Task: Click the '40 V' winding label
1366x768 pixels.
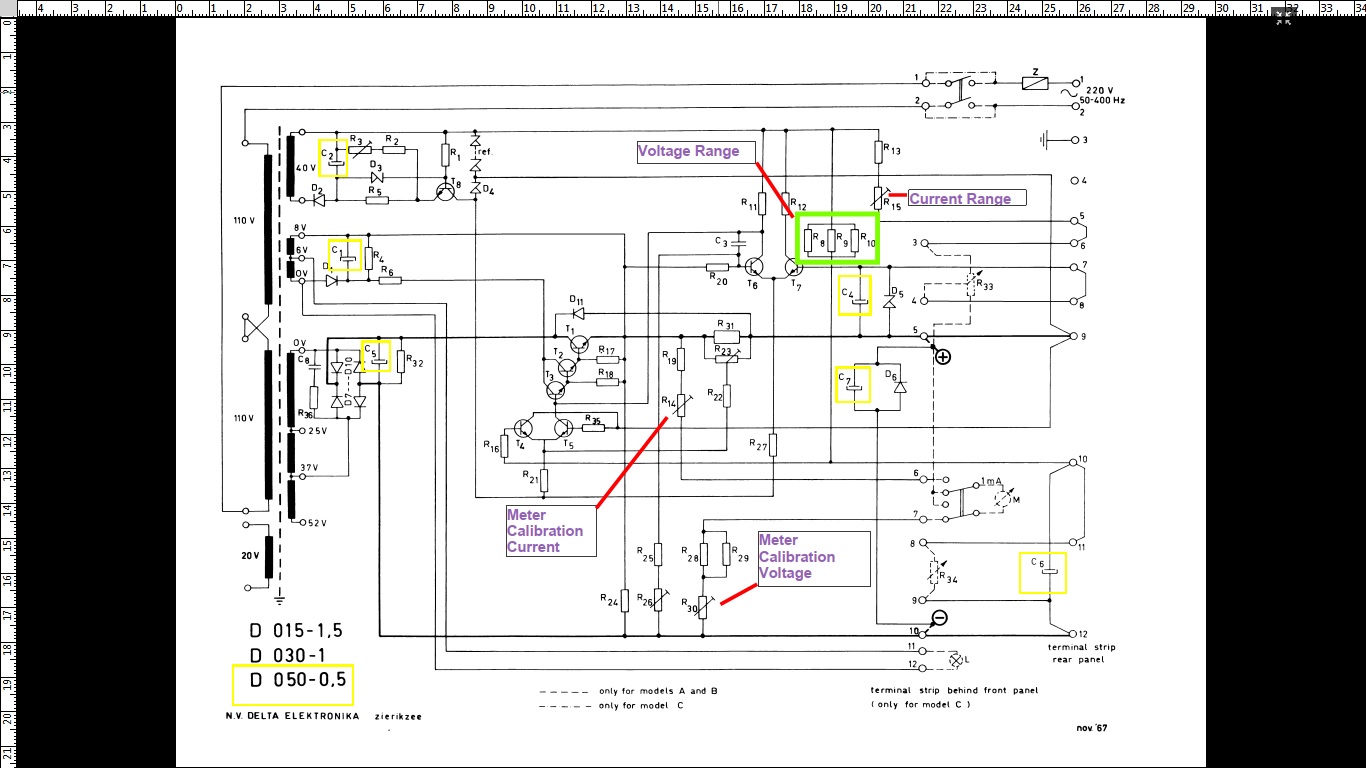Action: coord(307,167)
